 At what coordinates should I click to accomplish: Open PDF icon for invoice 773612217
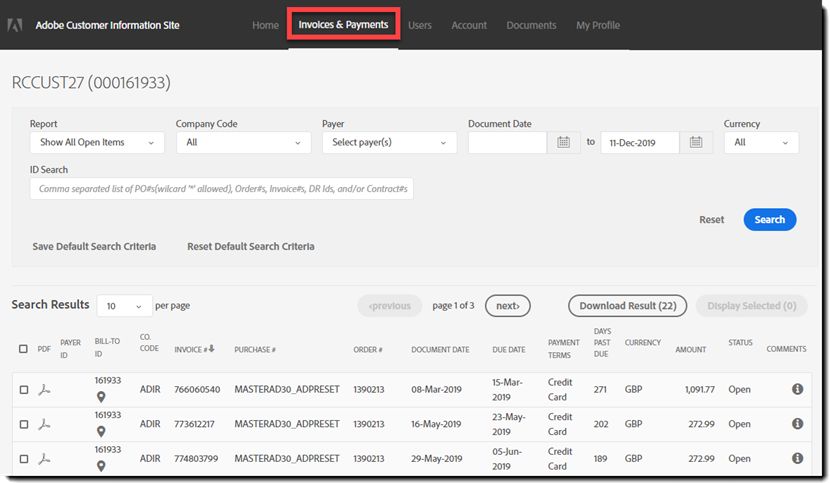[44, 424]
